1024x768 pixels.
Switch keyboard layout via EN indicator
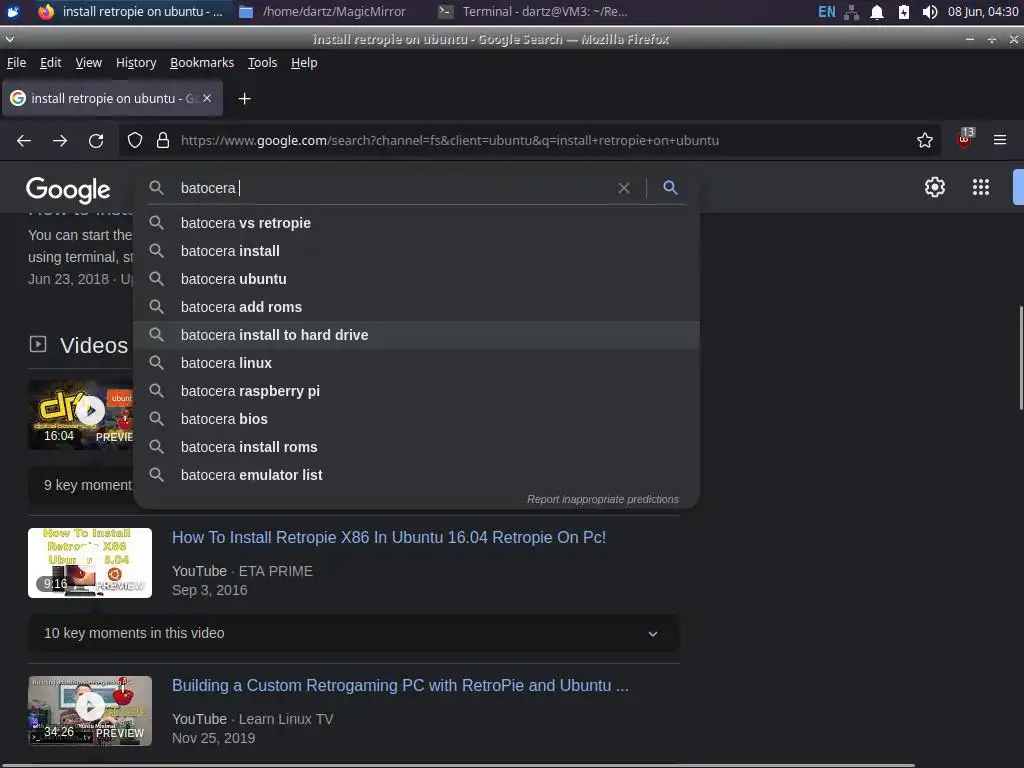point(827,12)
